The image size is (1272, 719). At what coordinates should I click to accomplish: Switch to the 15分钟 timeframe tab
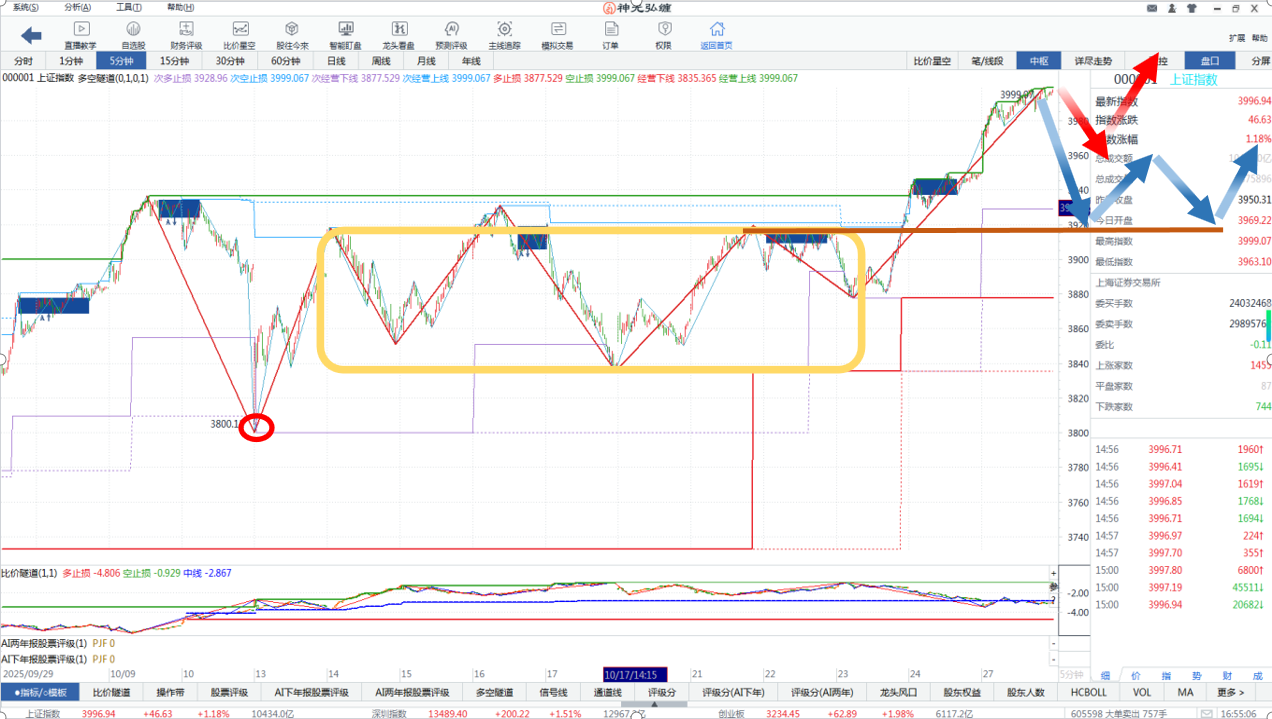(174, 61)
